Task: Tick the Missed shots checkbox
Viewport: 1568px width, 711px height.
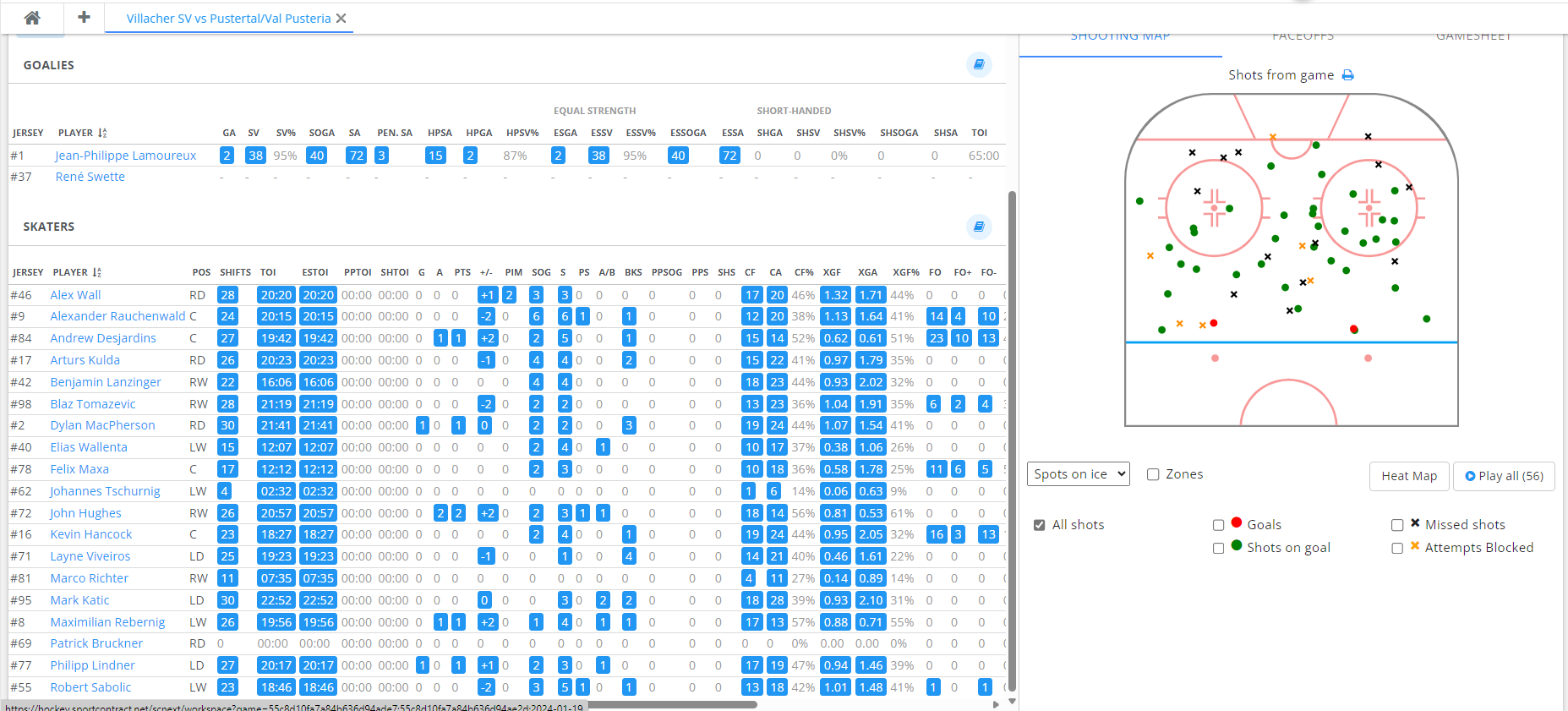Action: click(x=1397, y=525)
